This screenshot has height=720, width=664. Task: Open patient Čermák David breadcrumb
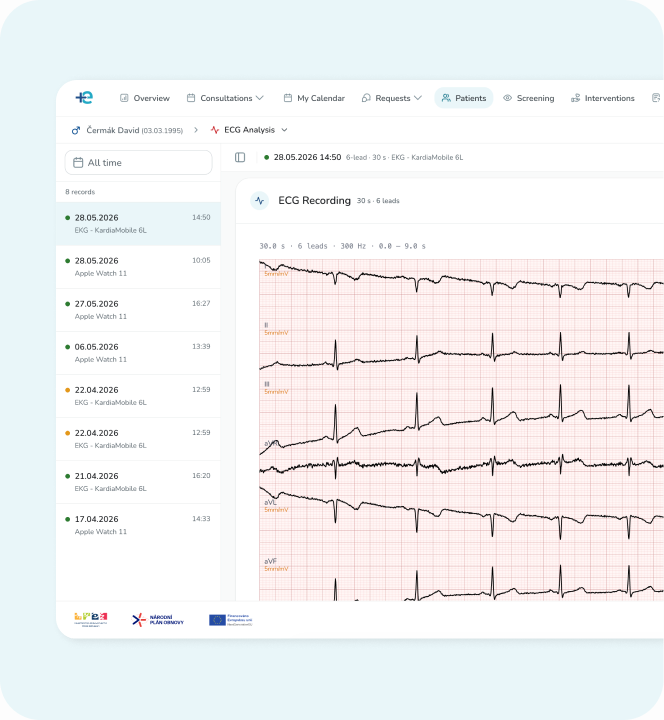click(135, 130)
